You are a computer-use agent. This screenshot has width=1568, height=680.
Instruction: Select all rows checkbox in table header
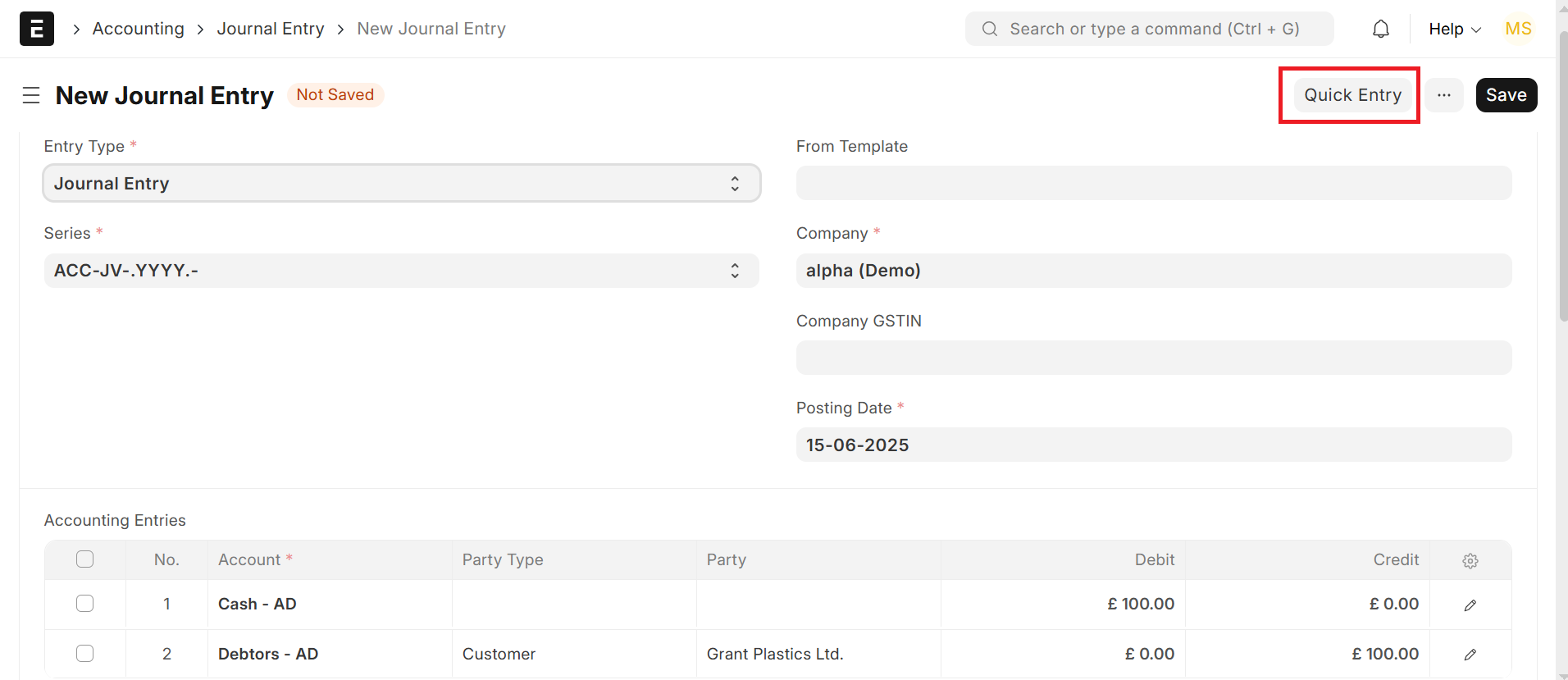(x=85, y=559)
